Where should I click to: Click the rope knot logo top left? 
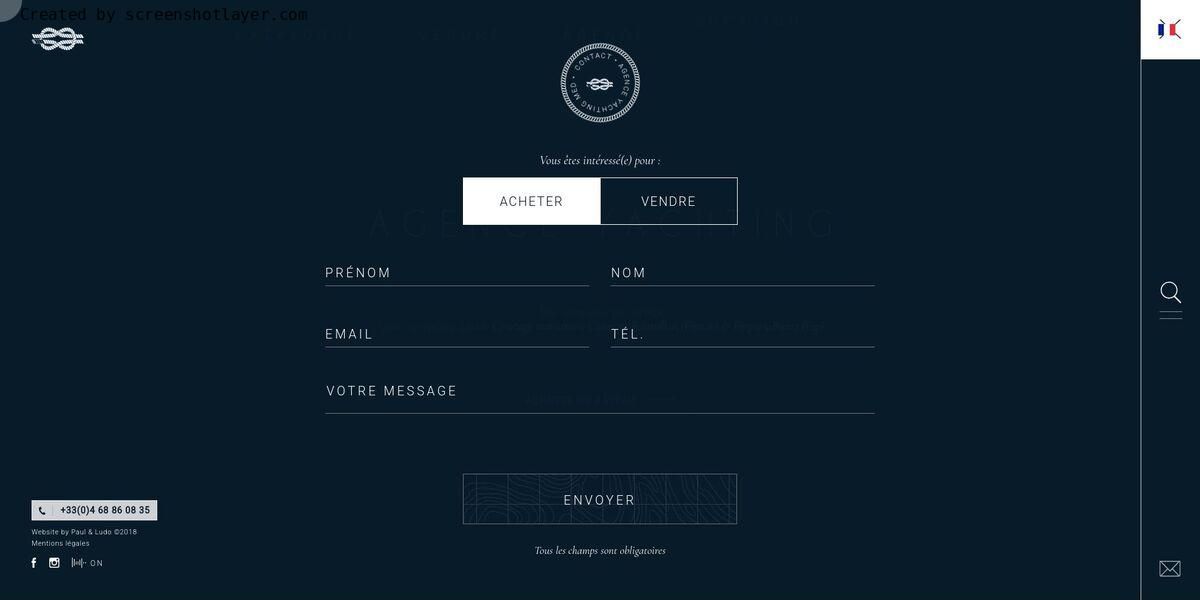tap(57, 39)
